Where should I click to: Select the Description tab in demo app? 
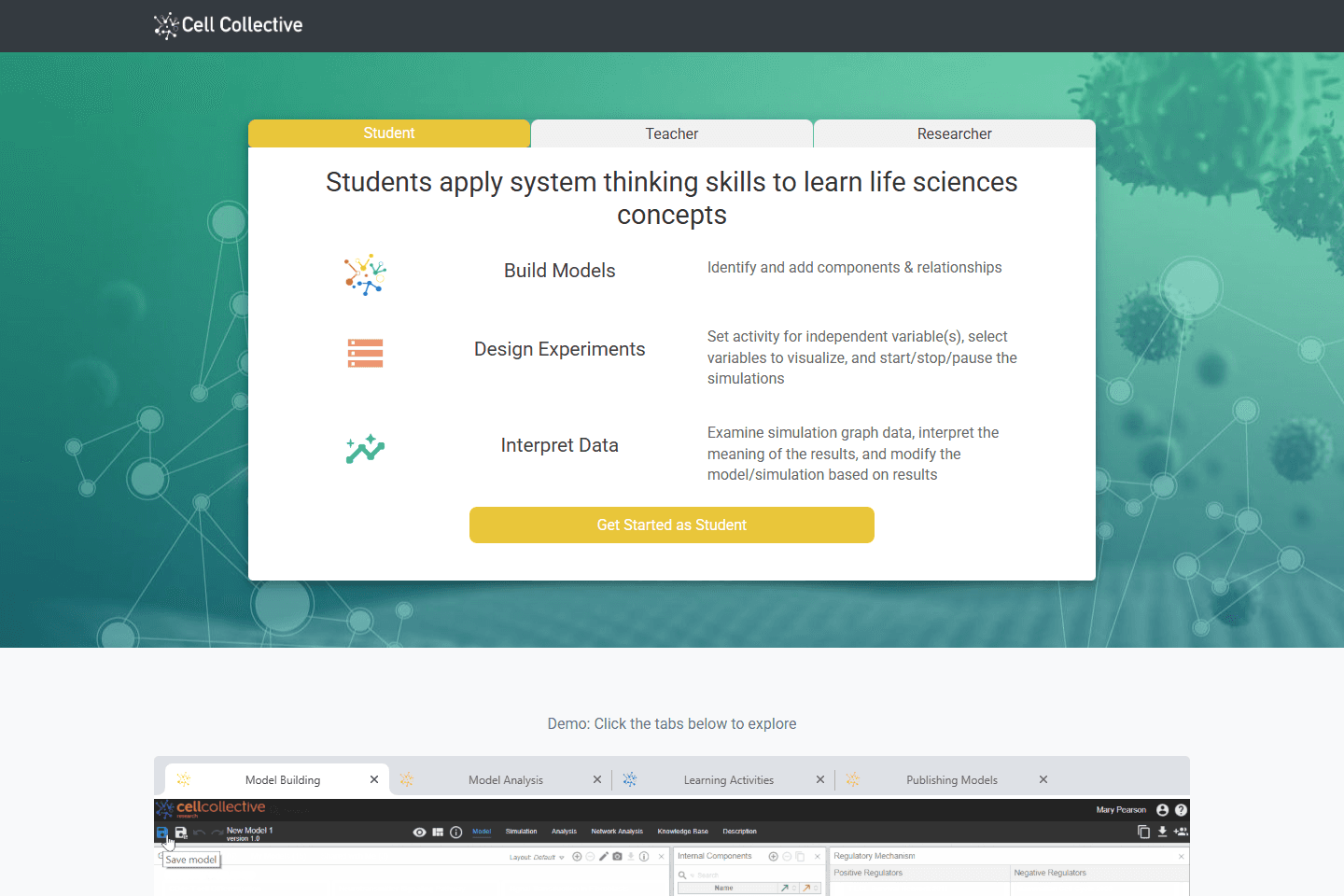coord(739,832)
